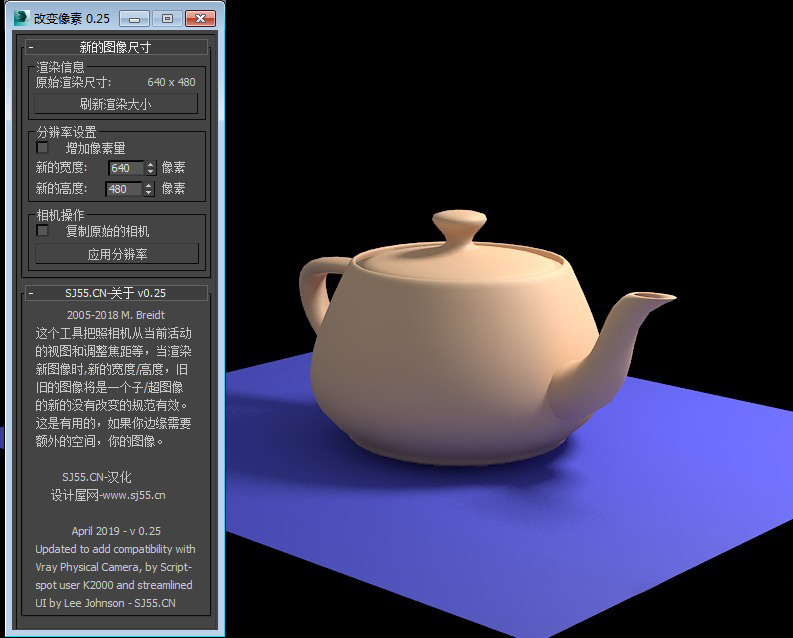Screen dimensions: 793x638
Task: Enable the 增加像素里 checkbox
Action: [x=42, y=148]
